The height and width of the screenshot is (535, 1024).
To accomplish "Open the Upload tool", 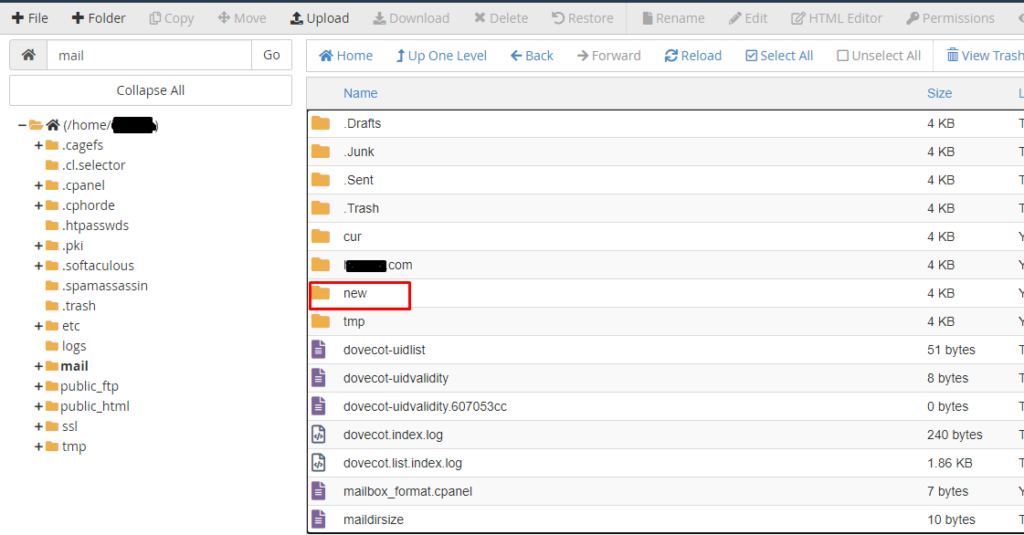I will pos(319,18).
